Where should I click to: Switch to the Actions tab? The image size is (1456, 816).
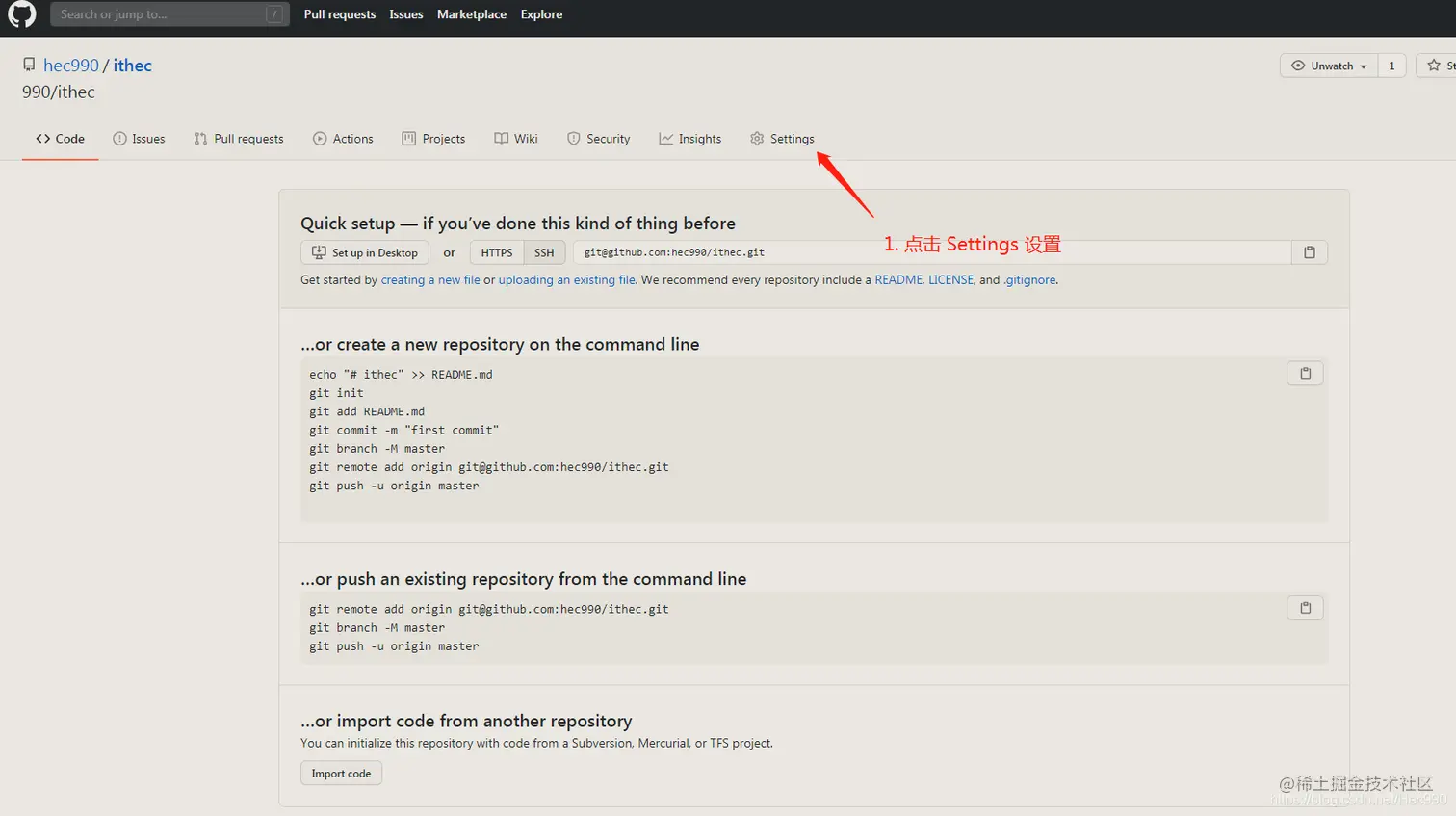point(343,139)
